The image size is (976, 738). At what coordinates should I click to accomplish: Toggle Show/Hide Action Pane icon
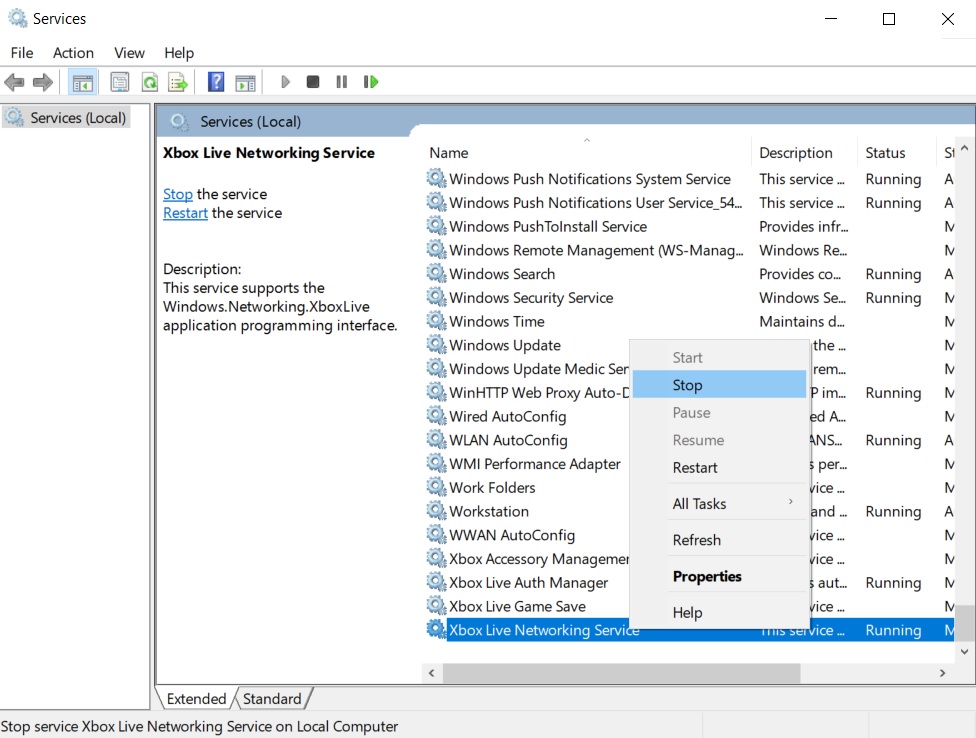[245, 82]
